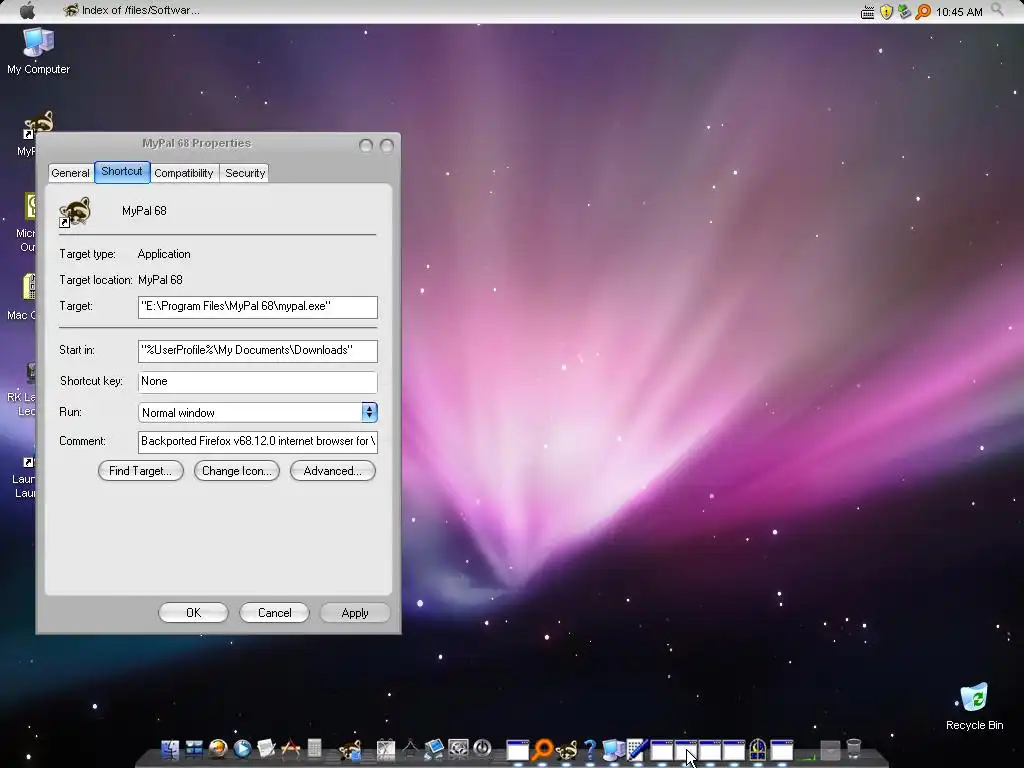Switch to the General tab

click(71, 173)
